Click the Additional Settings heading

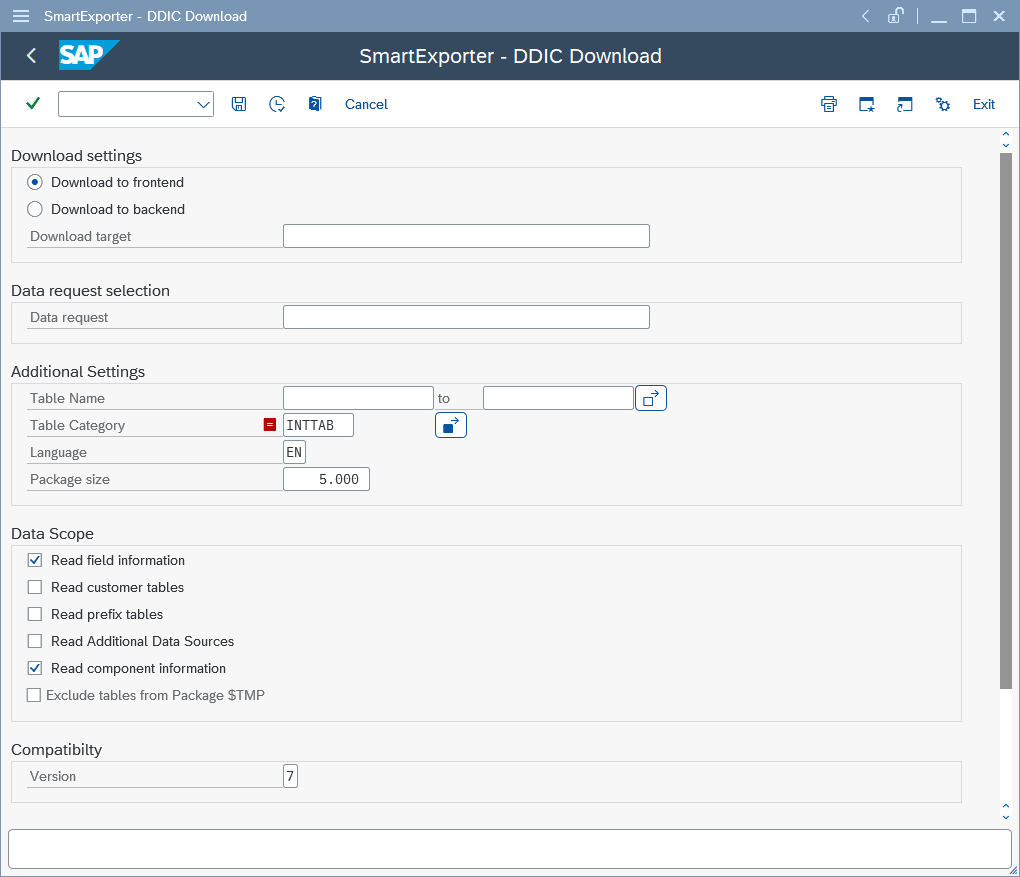[x=78, y=371]
